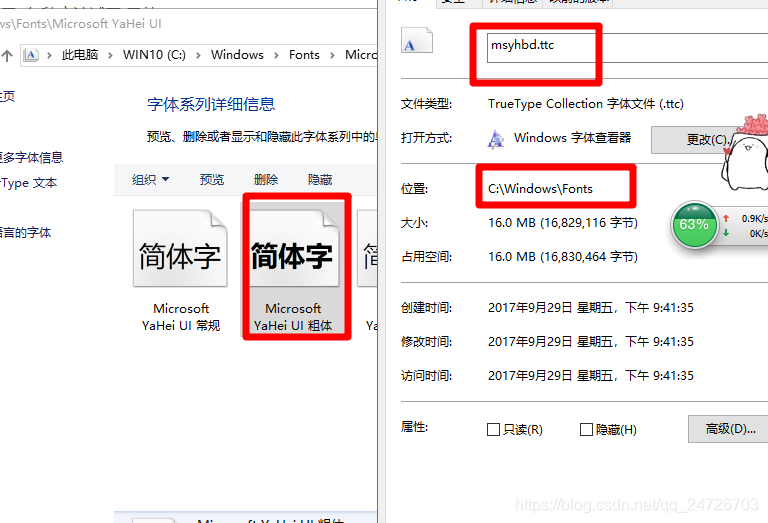Viewport: 768px width, 523px height.
Task: Click the green 63% memory floating ball
Action: click(x=694, y=225)
